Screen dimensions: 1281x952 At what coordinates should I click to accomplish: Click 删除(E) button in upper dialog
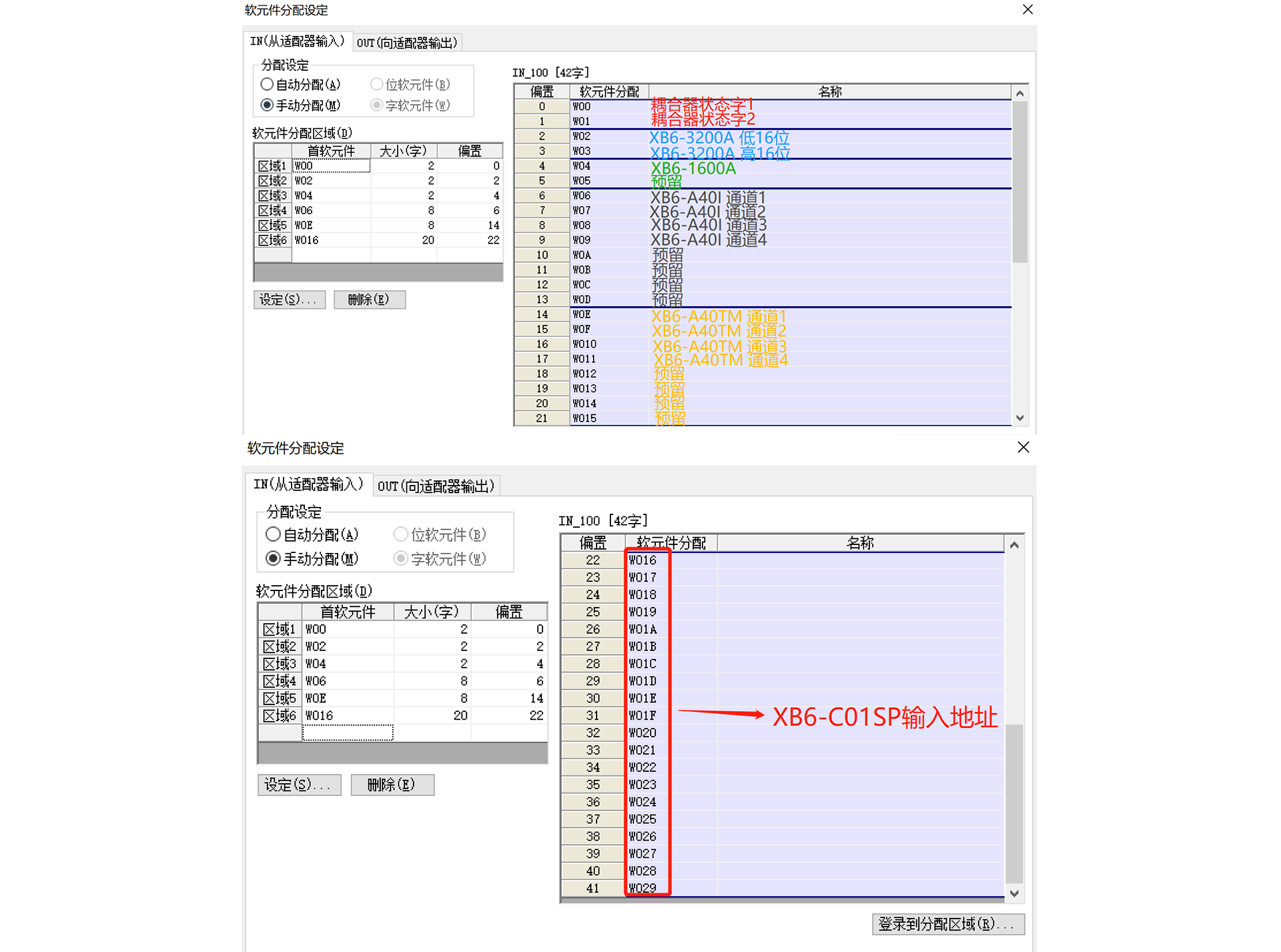[x=369, y=300]
